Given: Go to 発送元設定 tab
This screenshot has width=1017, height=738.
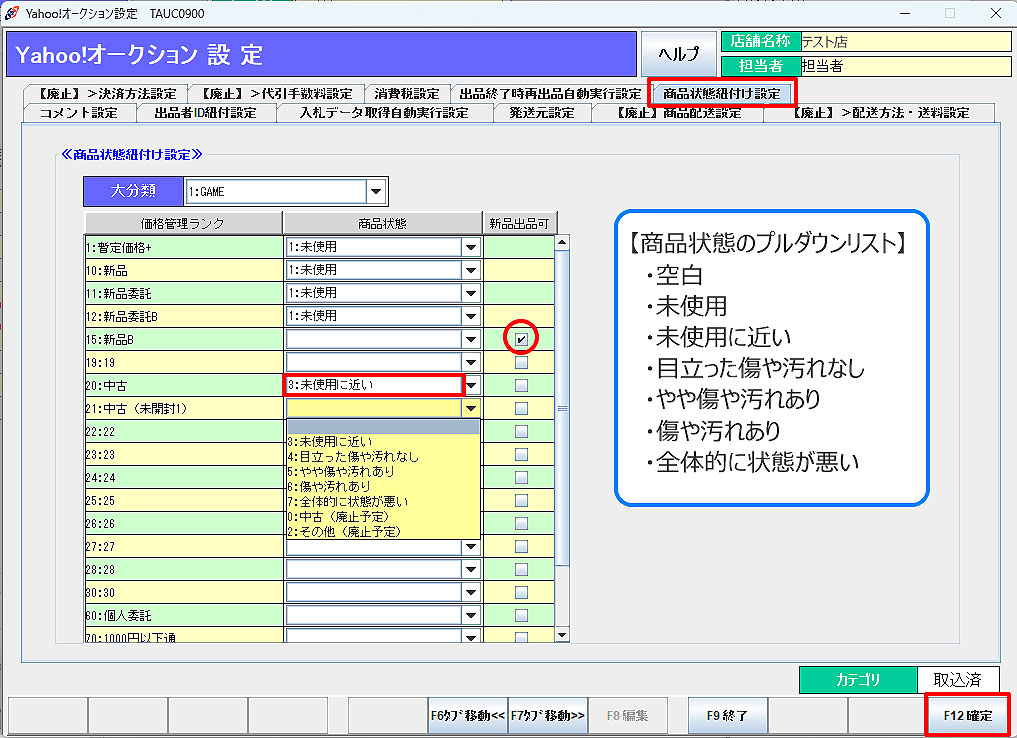Looking at the screenshot, I should [541, 112].
